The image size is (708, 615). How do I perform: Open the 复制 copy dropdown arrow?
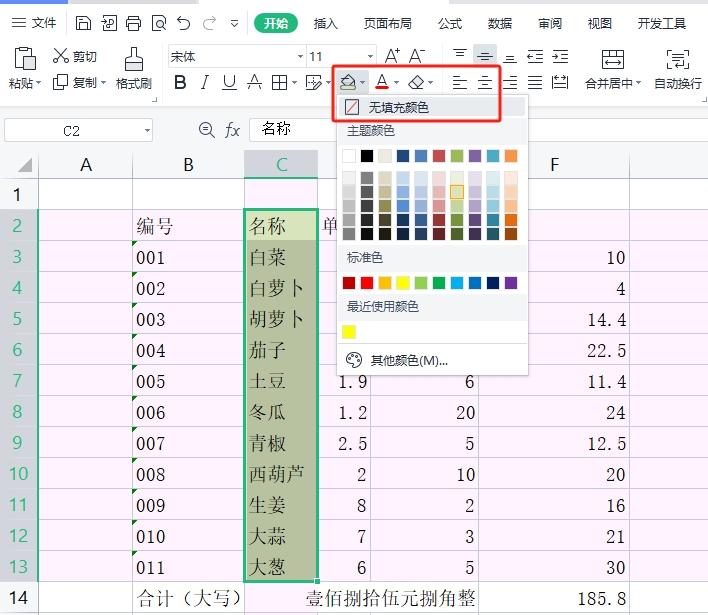[103, 83]
